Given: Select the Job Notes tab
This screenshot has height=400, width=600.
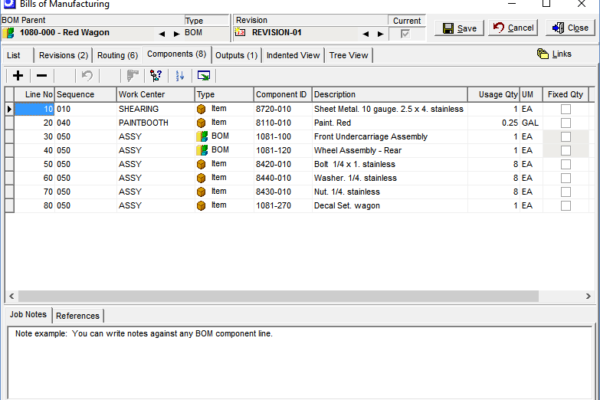Looking at the screenshot, I should [x=28, y=315].
